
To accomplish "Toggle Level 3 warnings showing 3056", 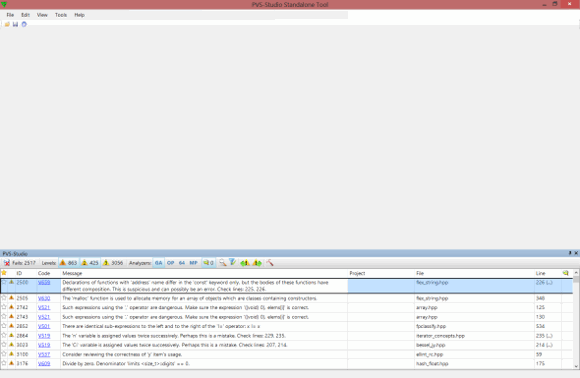I will [113, 263].
